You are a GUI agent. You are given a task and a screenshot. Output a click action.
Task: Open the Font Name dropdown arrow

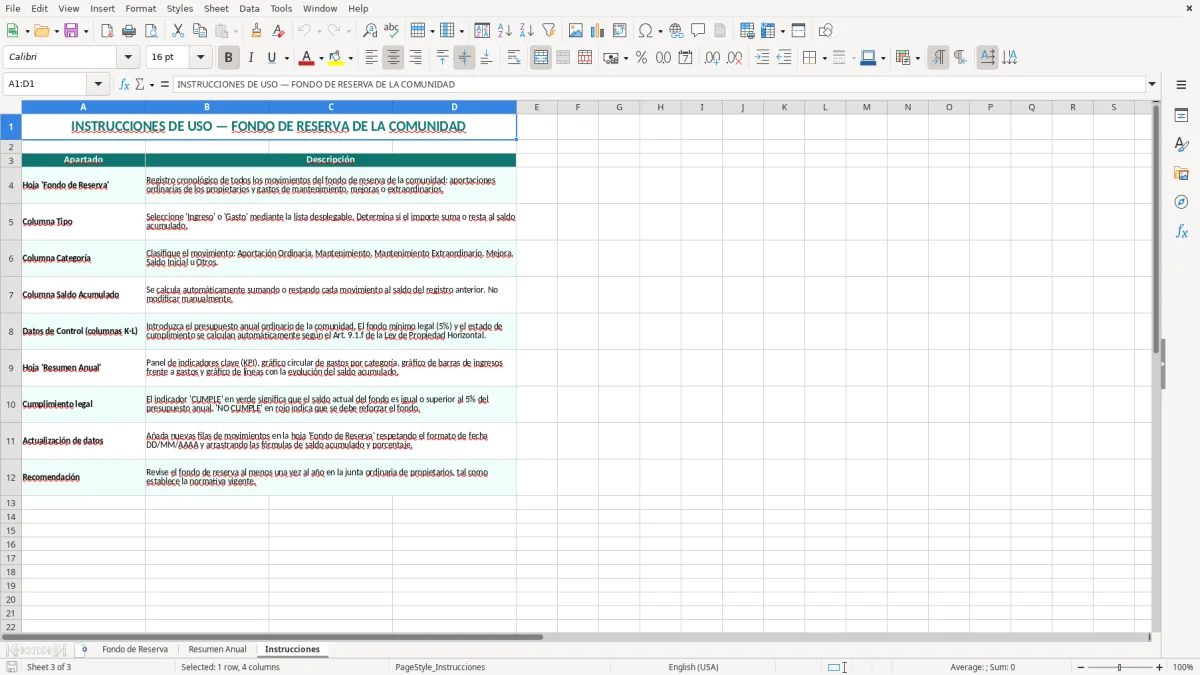[x=128, y=58]
